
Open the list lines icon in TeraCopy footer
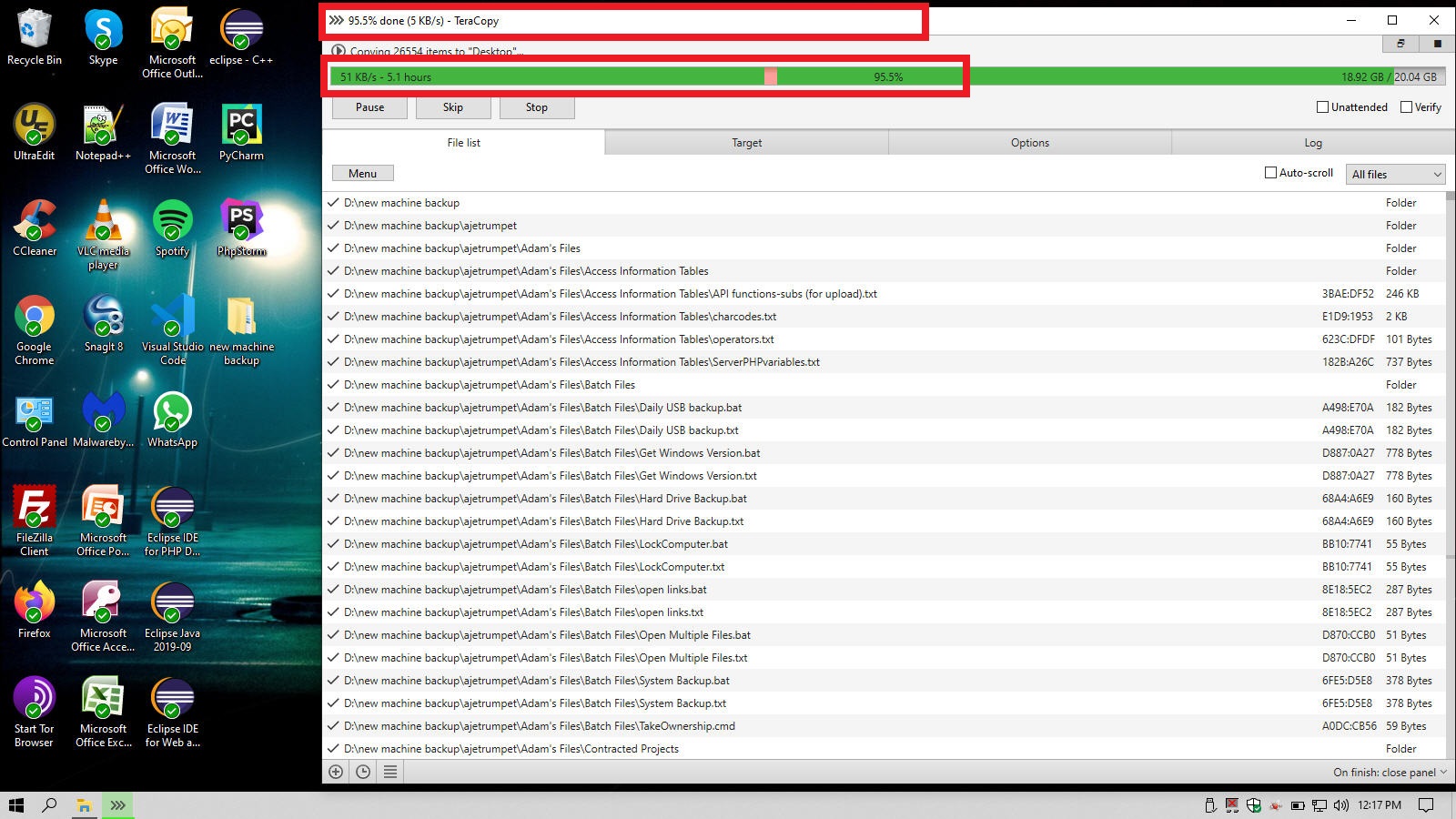tap(390, 772)
